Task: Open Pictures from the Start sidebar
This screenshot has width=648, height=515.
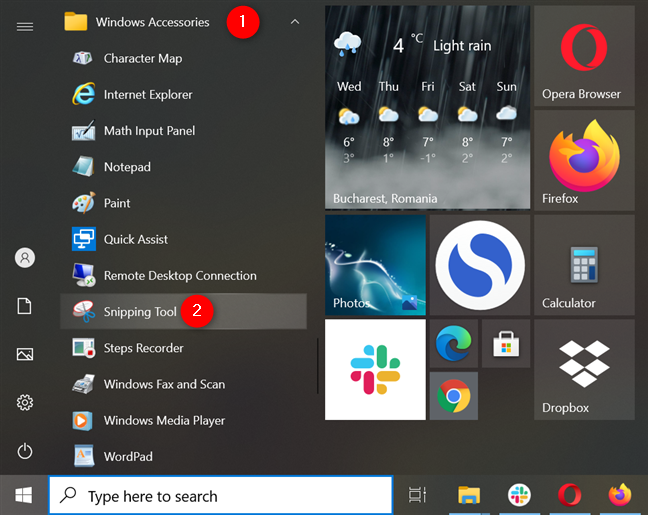Action: (25, 354)
